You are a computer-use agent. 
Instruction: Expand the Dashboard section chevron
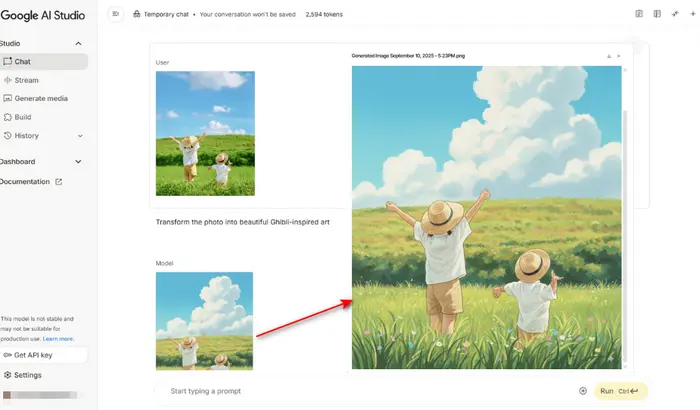(x=78, y=162)
